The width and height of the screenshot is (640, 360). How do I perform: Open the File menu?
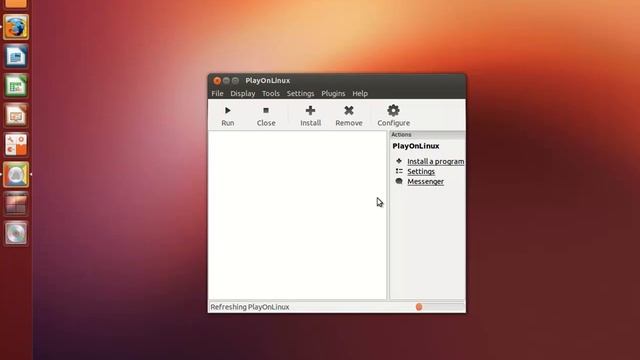pos(217,93)
